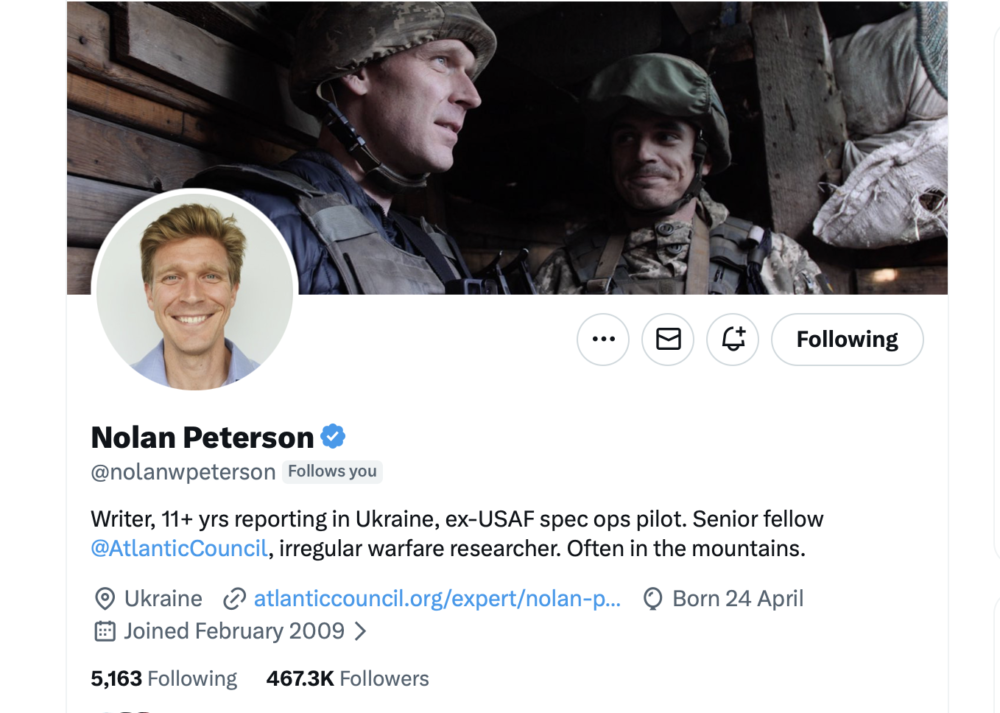Click the bell notification subscribe icon
The image size is (1000, 713).
click(x=733, y=339)
